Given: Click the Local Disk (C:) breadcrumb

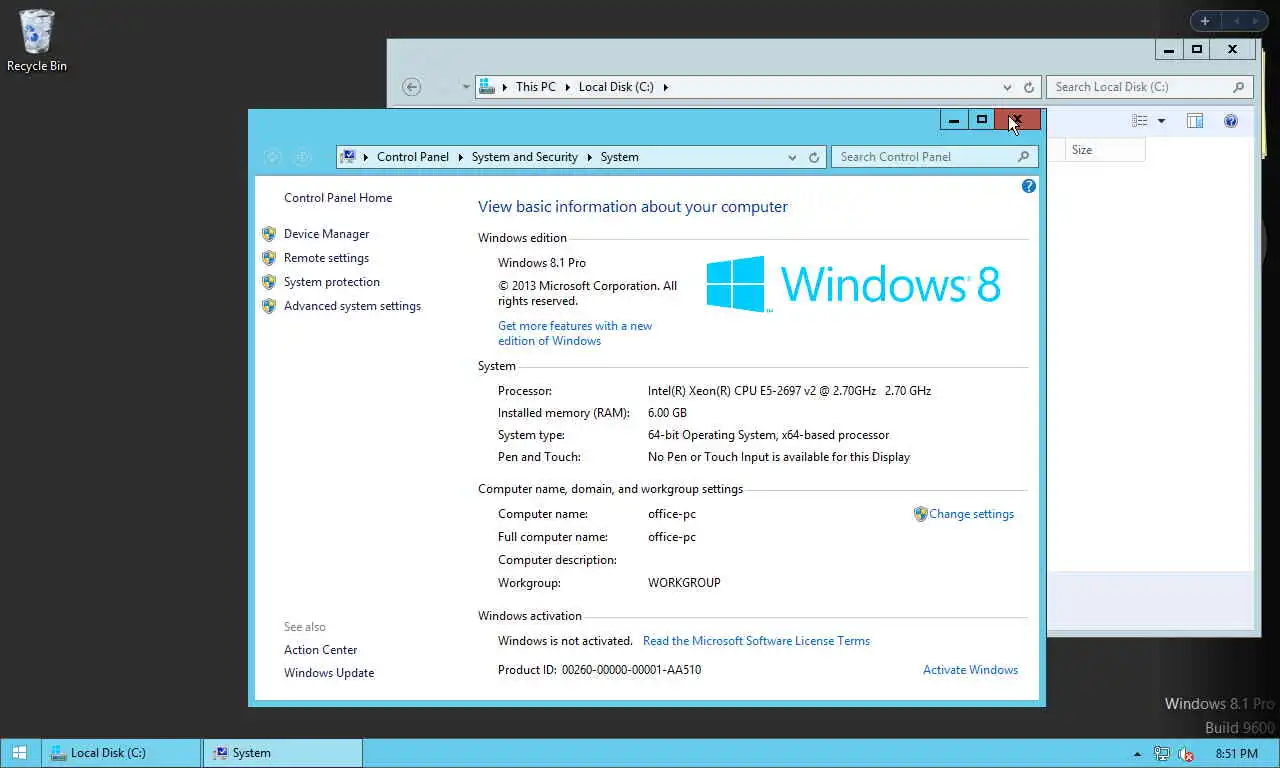Looking at the screenshot, I should [616, 87].
